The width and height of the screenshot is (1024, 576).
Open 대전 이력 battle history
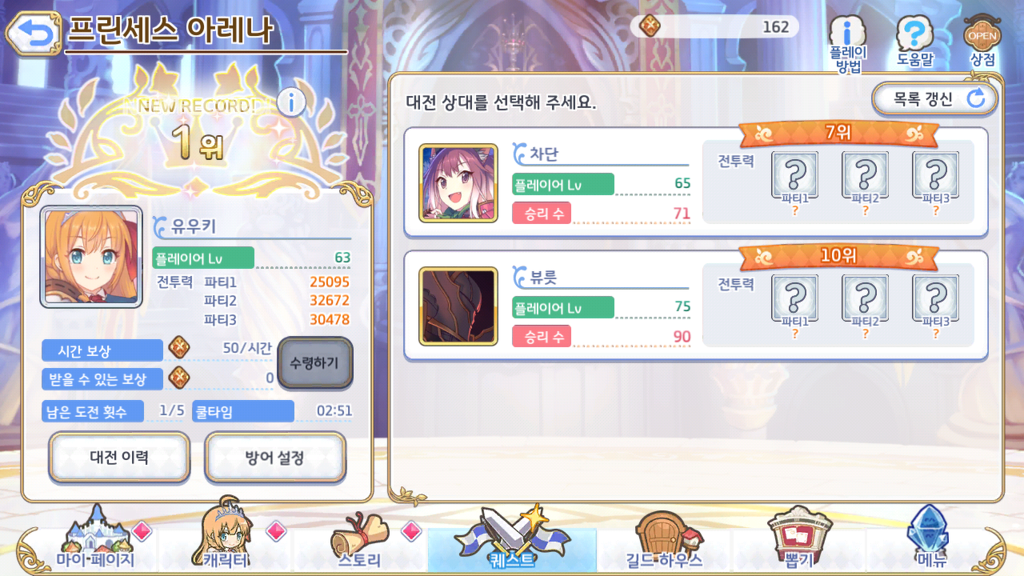pos(120,457)
